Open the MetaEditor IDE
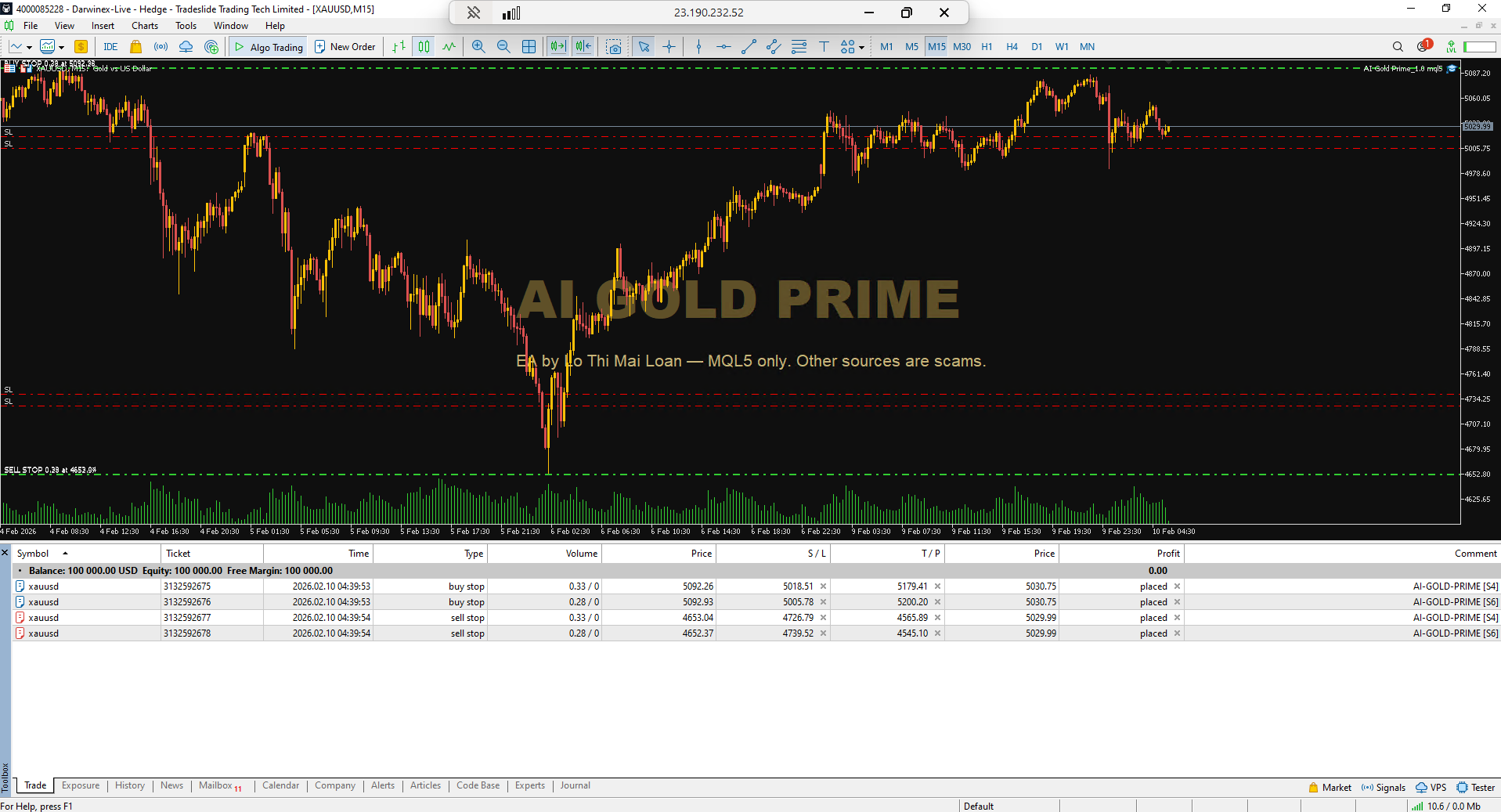1501x812 pixels. (x=110, y=47)
